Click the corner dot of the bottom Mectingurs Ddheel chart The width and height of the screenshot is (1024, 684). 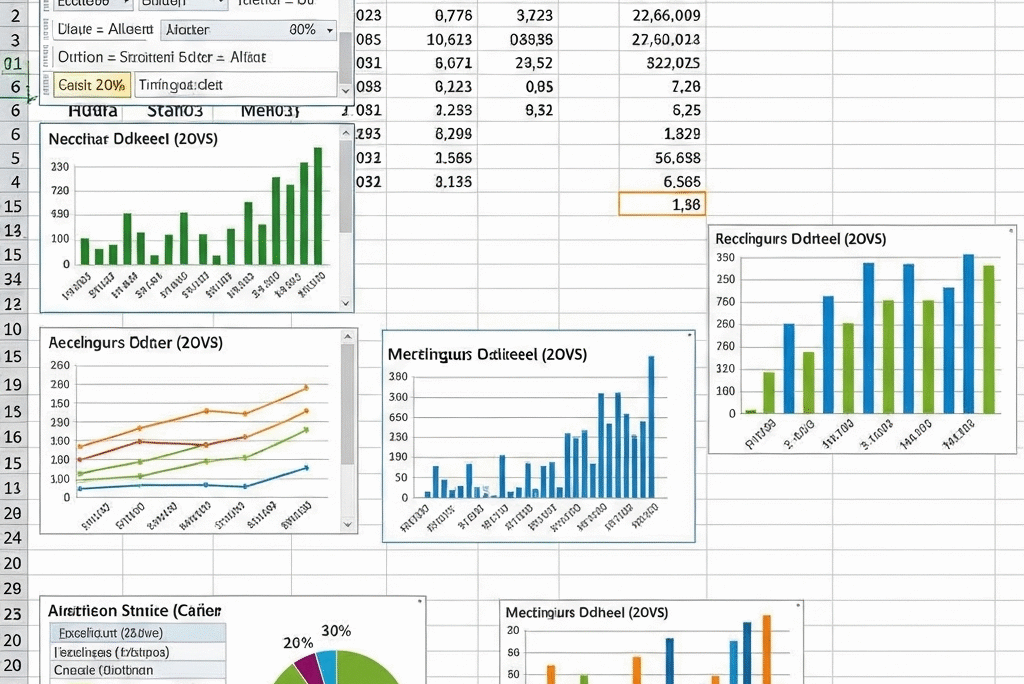click(798, 605)
